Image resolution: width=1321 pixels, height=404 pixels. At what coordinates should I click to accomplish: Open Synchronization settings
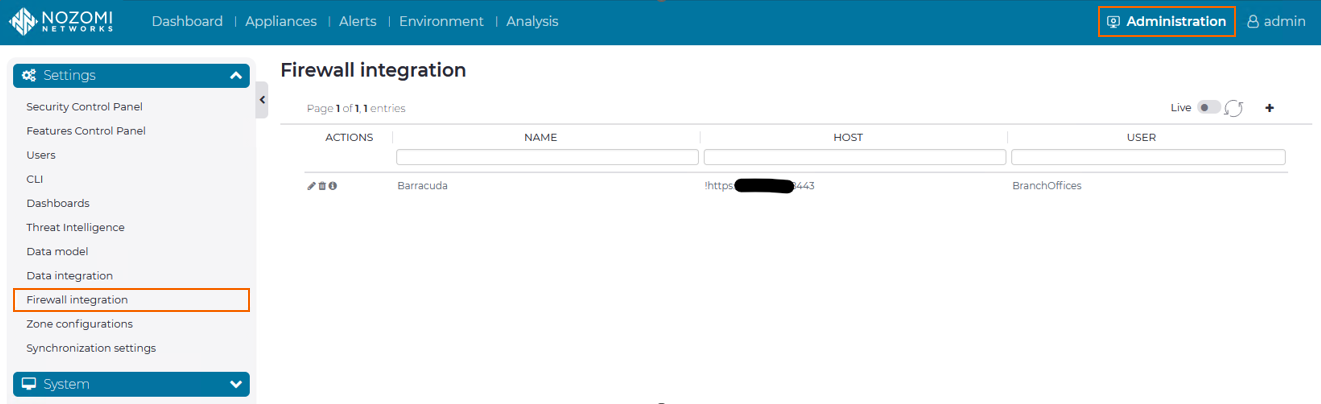[91, 348]
